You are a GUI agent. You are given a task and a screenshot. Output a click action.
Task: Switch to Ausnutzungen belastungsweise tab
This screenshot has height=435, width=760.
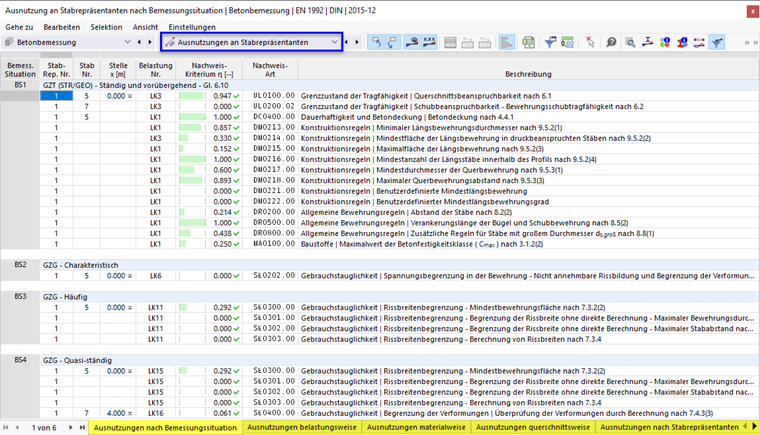[301, 427]
